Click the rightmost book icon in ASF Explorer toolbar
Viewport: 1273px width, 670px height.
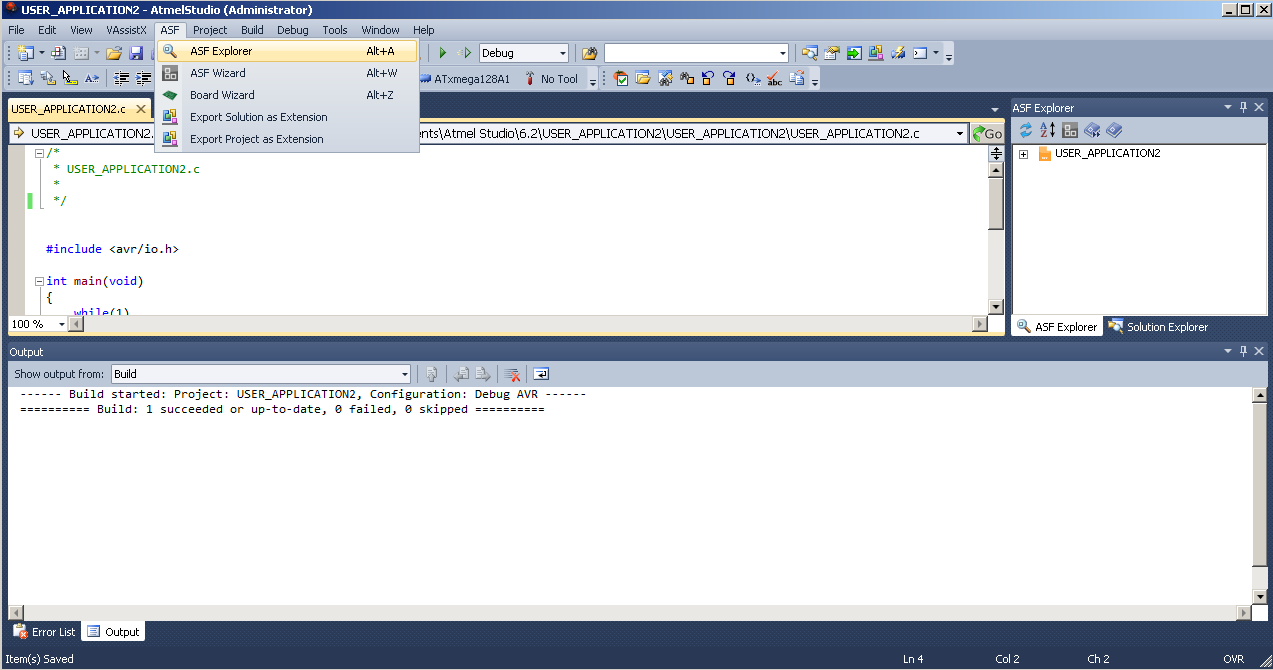[1115, 130]
